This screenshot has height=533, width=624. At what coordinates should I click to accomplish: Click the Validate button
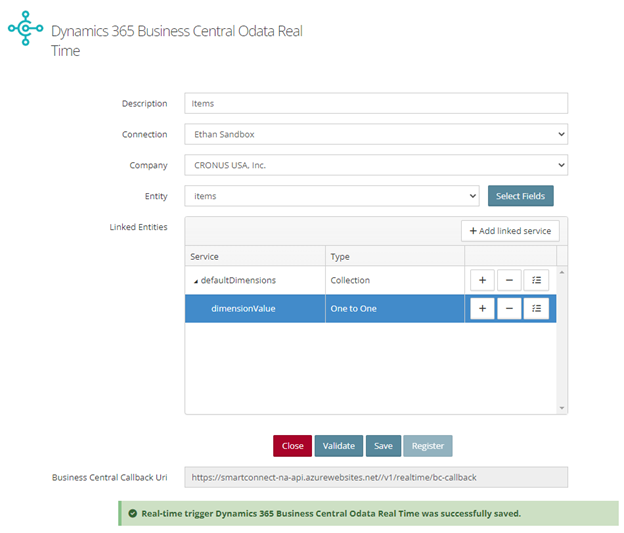tap(339, 446)
